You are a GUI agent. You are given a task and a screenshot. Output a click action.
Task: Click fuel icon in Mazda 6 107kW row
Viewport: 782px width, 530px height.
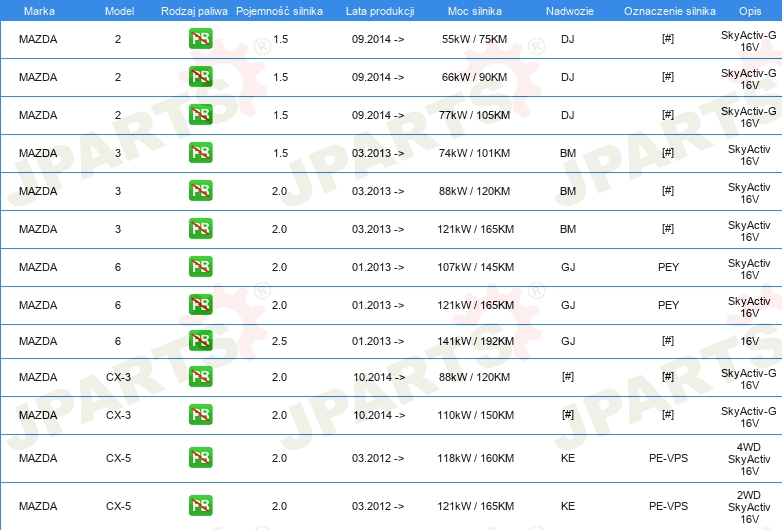click(200, 266)
